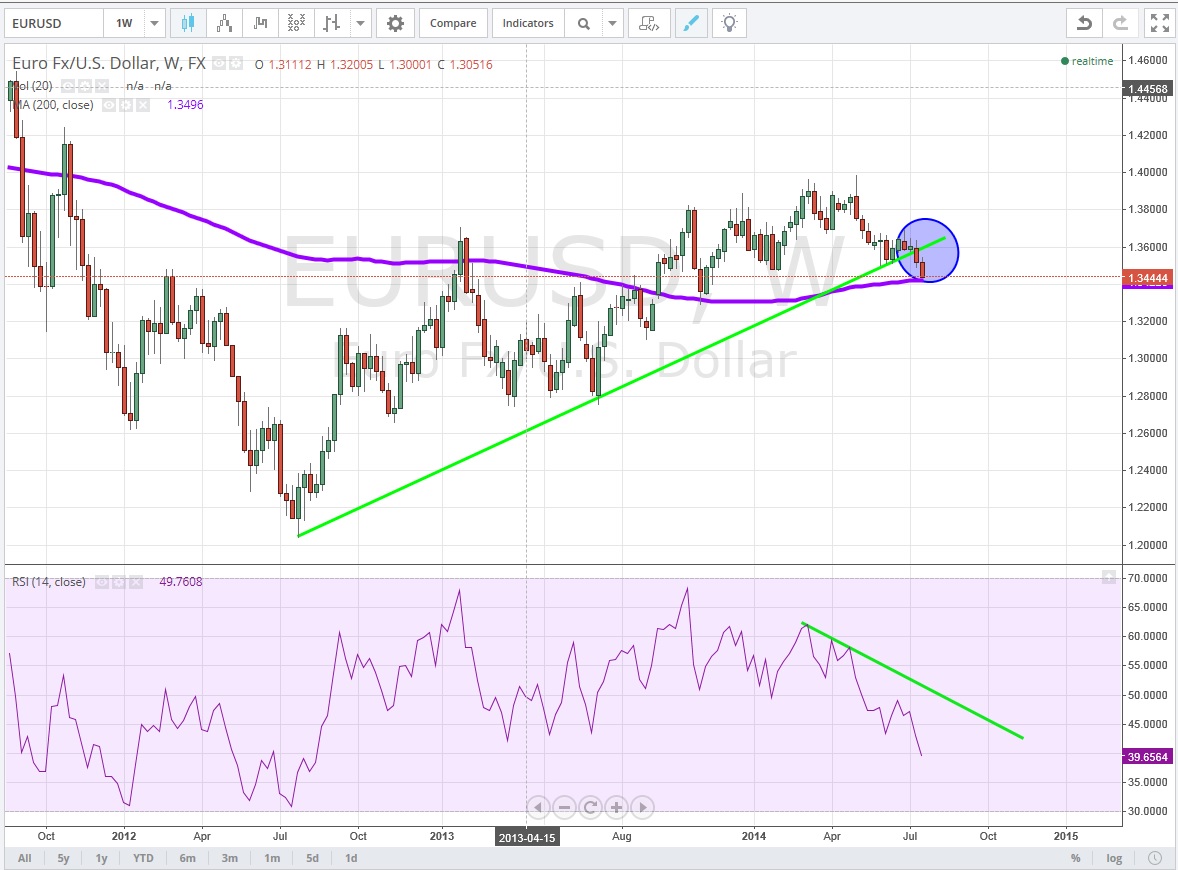Viewport: 1178px width, 870px height.
Task: Select the 6m date range
Action: [x=187, y=858]
